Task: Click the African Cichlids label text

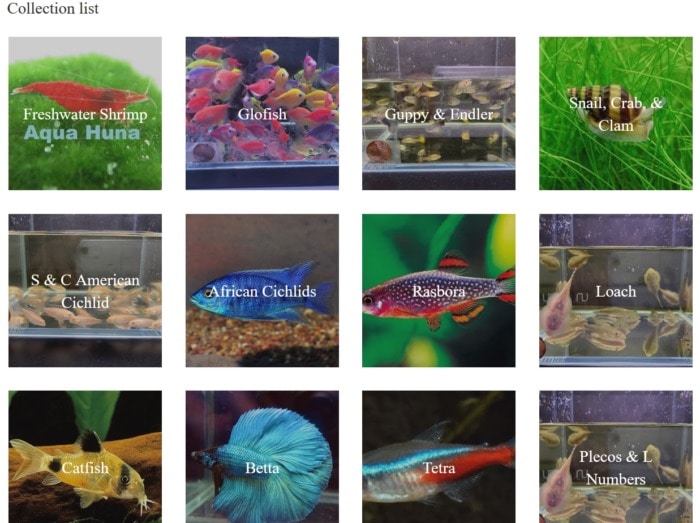Action: pyautogui.click(x=262, y=291)
